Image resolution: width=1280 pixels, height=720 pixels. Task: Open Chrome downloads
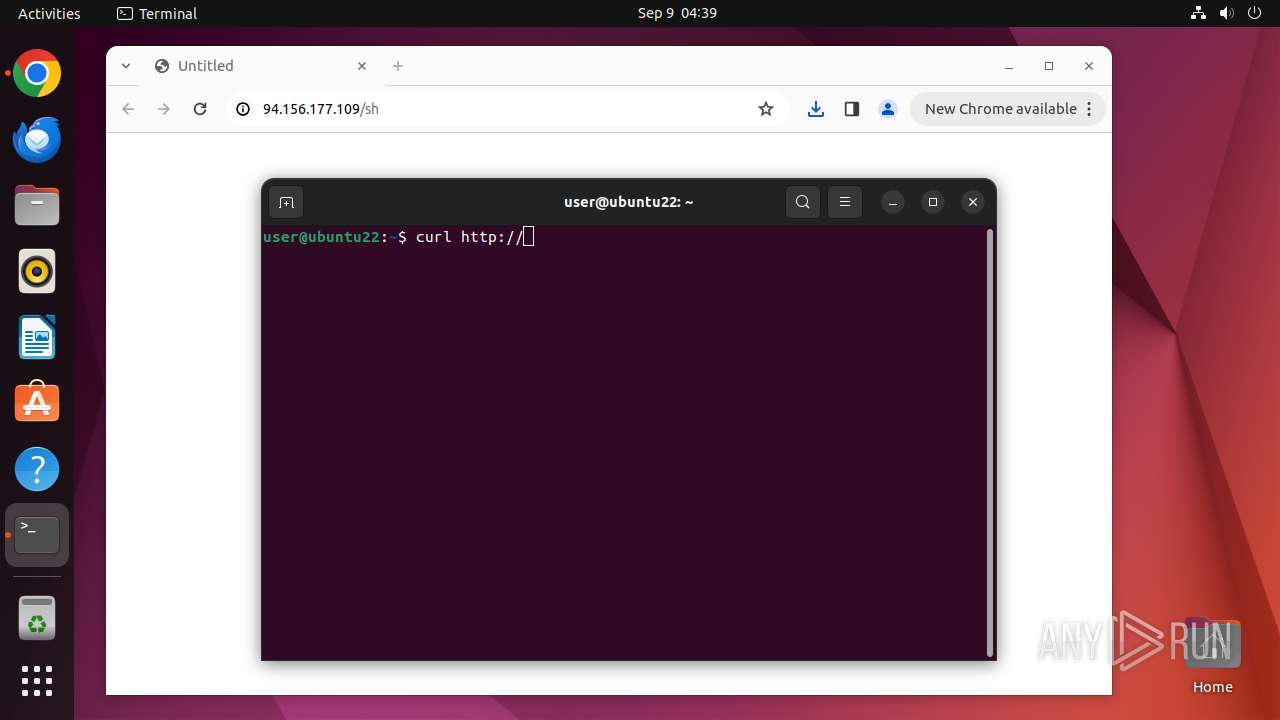(x=816, y=109)
